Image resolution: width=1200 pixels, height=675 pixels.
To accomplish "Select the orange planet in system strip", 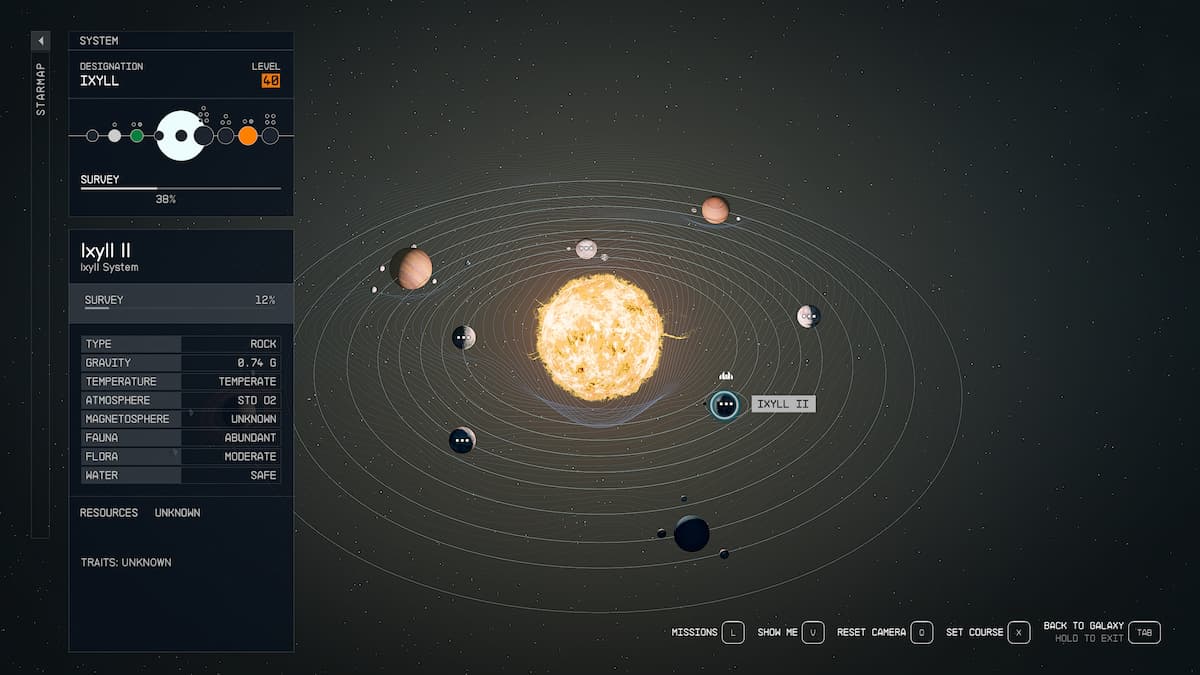I will point(248,135).
